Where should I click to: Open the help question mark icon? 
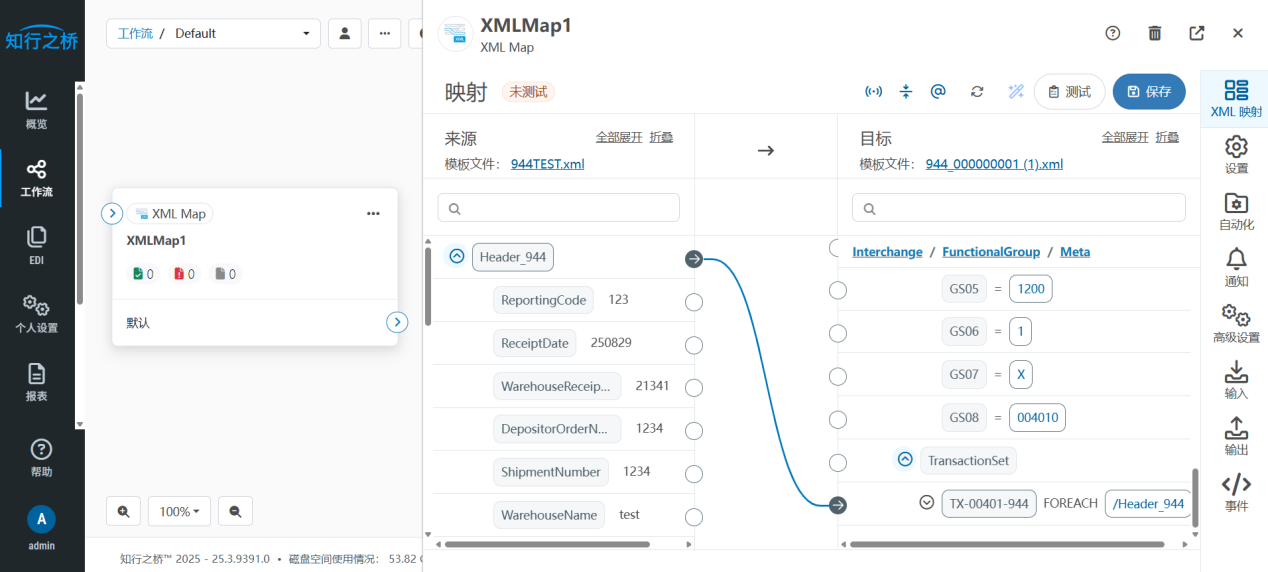pyautogui.click(x=1113, y=33)
